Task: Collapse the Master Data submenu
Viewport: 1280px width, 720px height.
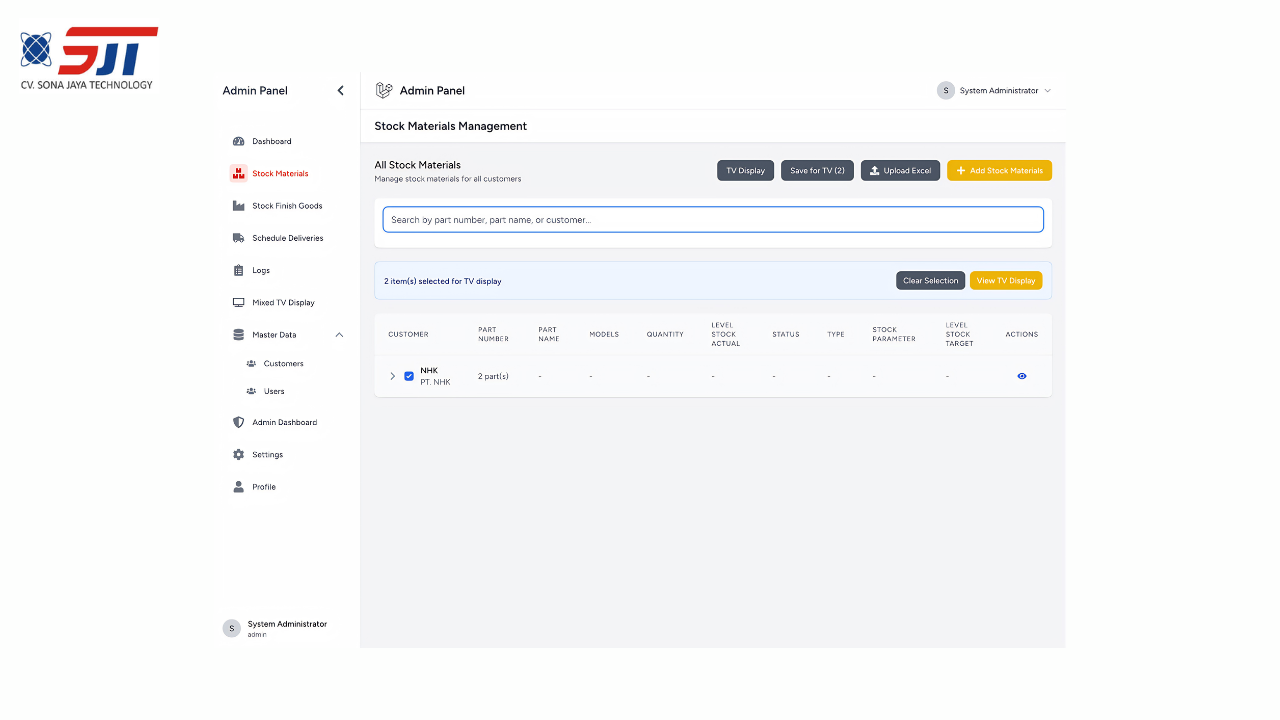Action: click(x=339, y=335)
